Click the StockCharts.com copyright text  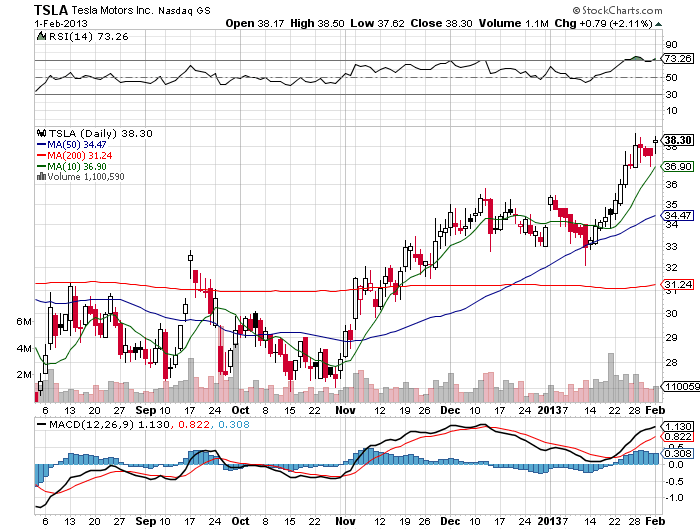click(x=617, y=10)
